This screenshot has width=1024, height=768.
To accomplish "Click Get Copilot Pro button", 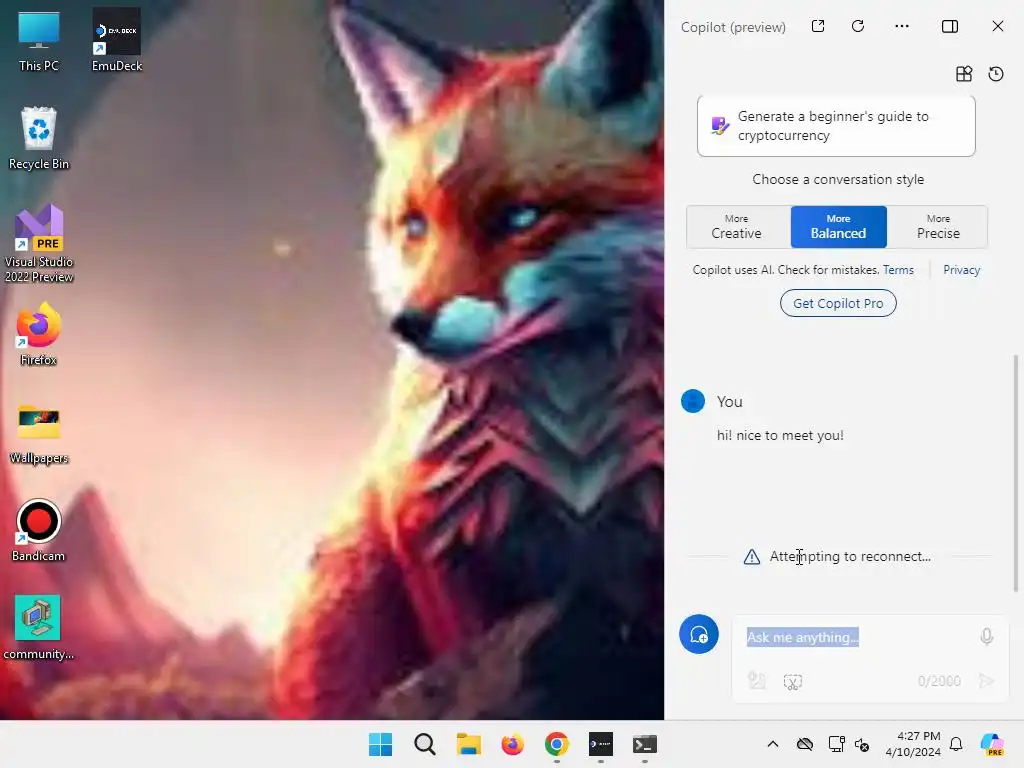I will click(838, 303).
